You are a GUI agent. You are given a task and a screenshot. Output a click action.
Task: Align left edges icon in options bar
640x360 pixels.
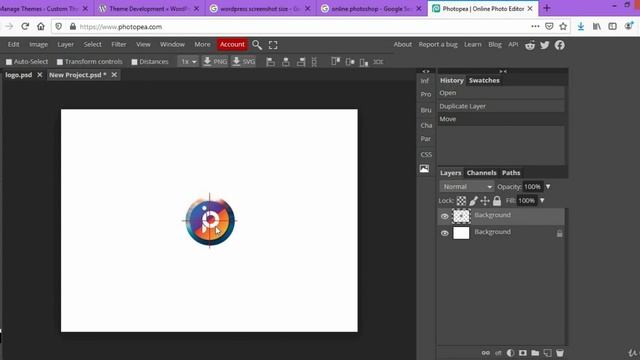click(x=270, y=62)
